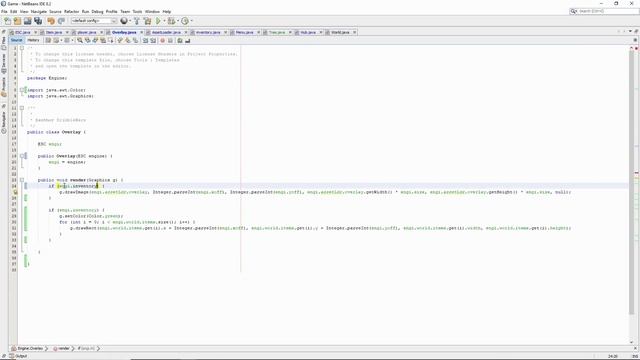Open the File menu
Image resolution: width=640 pixels, height=360 pixels.
tap(4, 11)
